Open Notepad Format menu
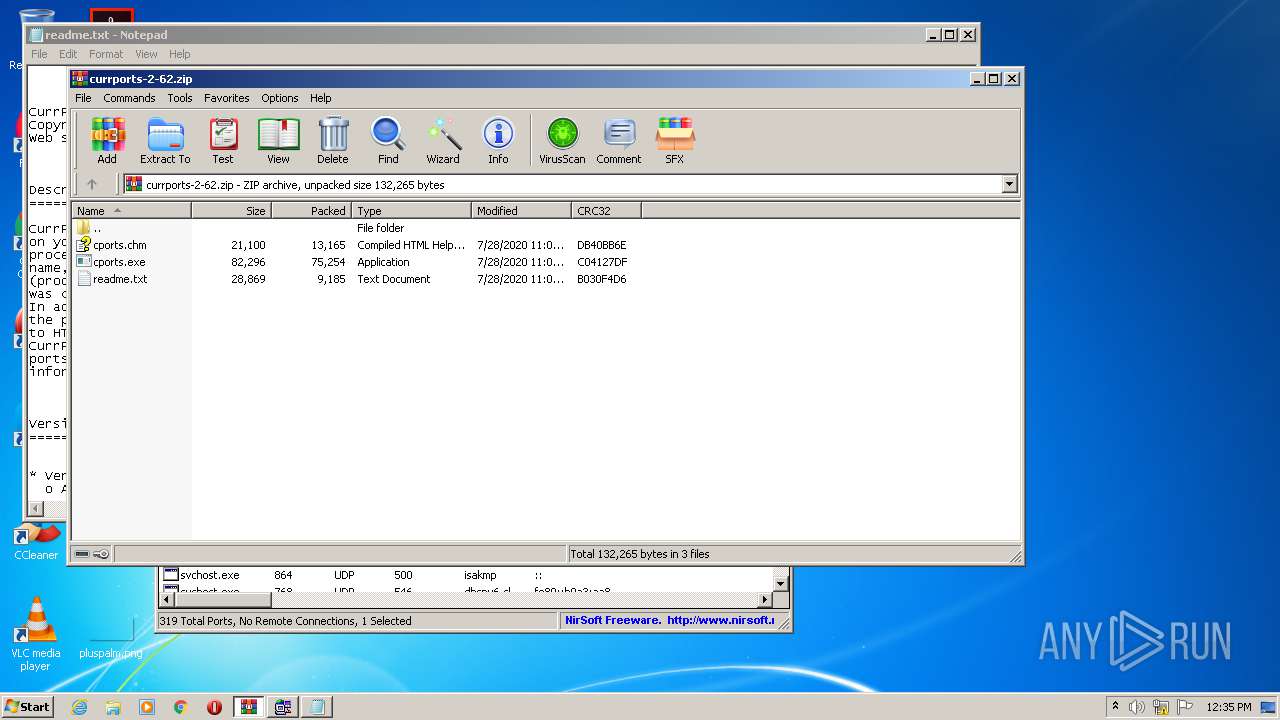 pyautogui.click(x=106, y=54)
